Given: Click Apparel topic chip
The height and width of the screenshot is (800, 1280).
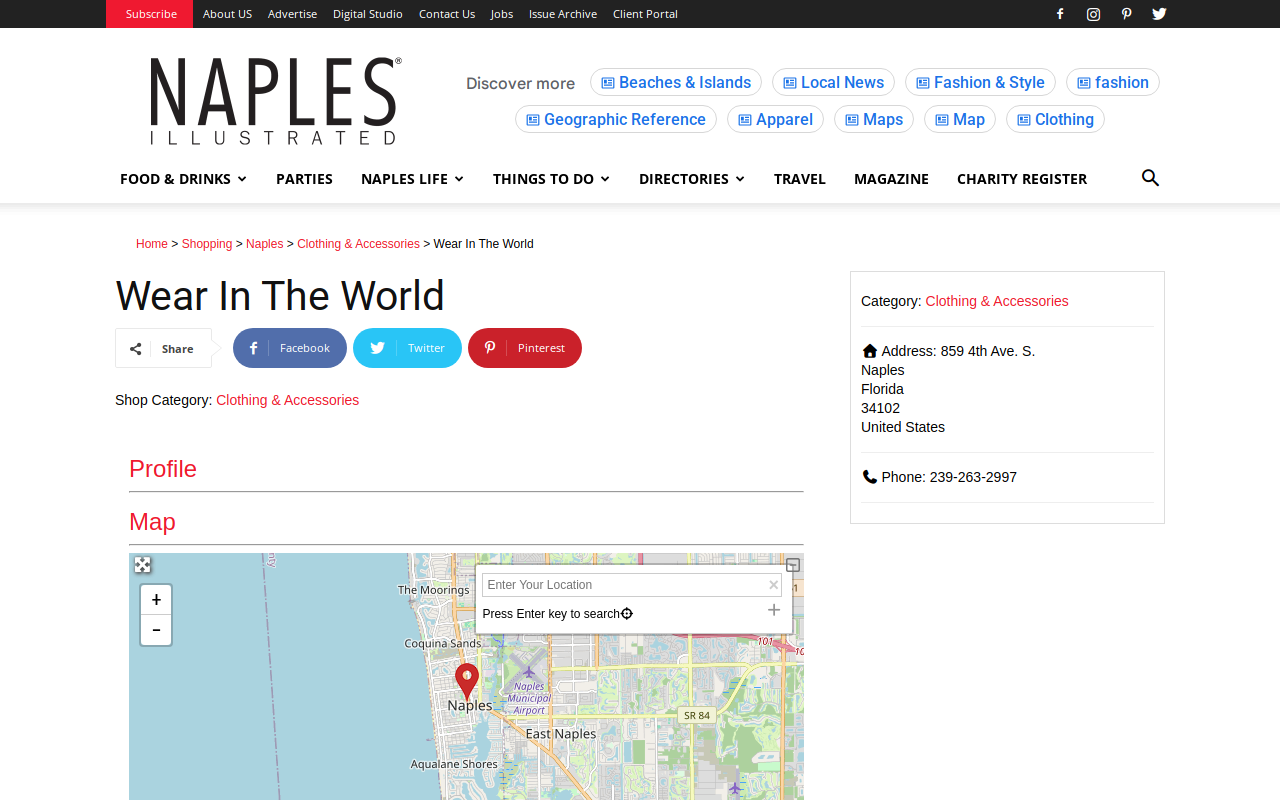Looking at the screenshot, I should point(775,119).
